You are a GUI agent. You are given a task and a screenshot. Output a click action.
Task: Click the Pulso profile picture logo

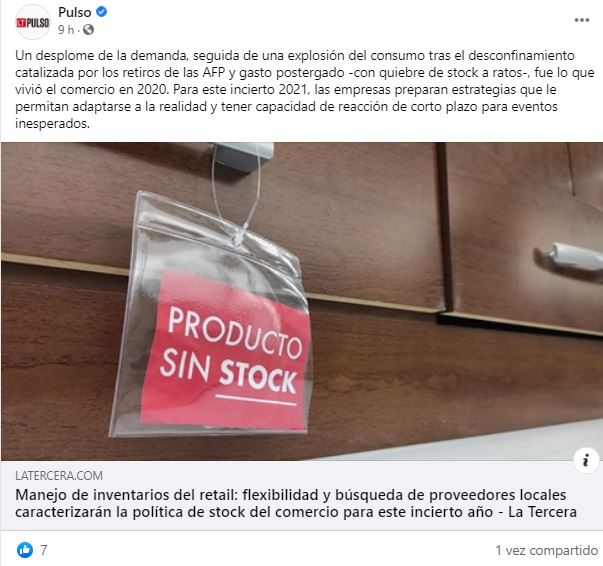coord(33,22)
